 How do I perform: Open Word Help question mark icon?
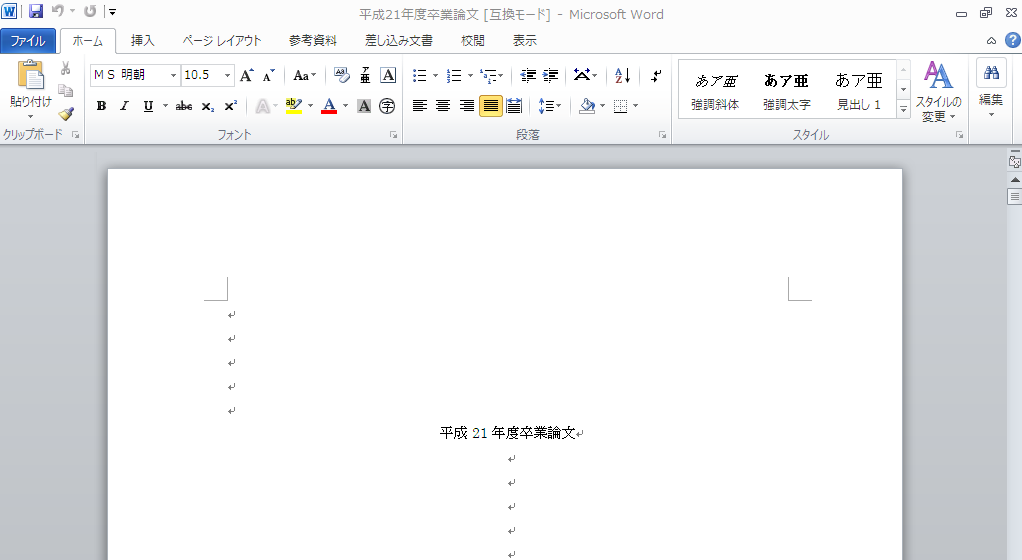tap(1012, 40)
